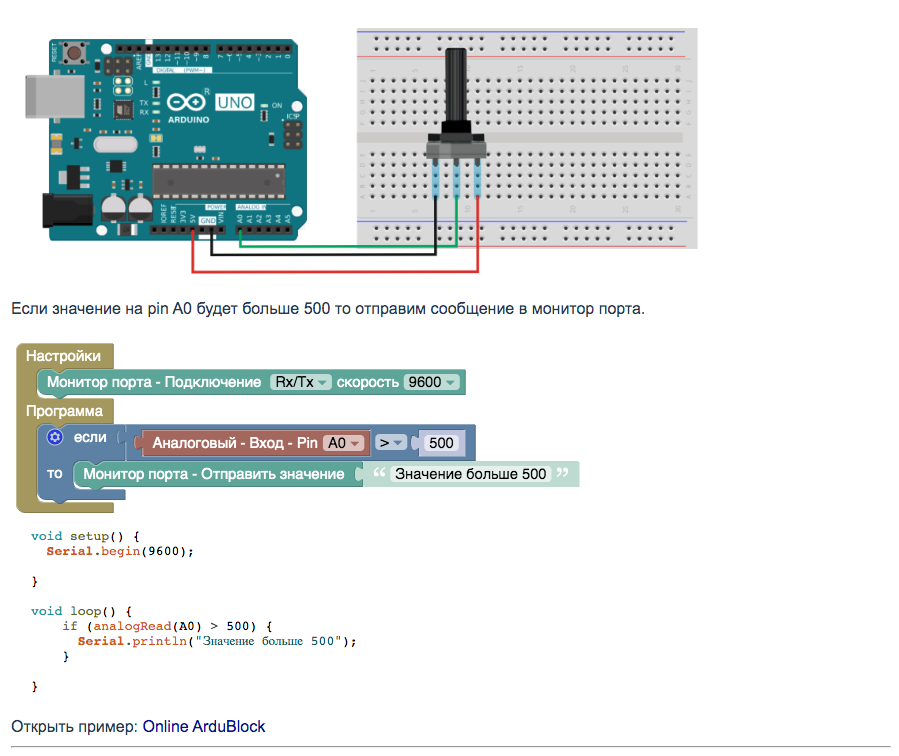Click the gear icon on the если block

point(56,437)
